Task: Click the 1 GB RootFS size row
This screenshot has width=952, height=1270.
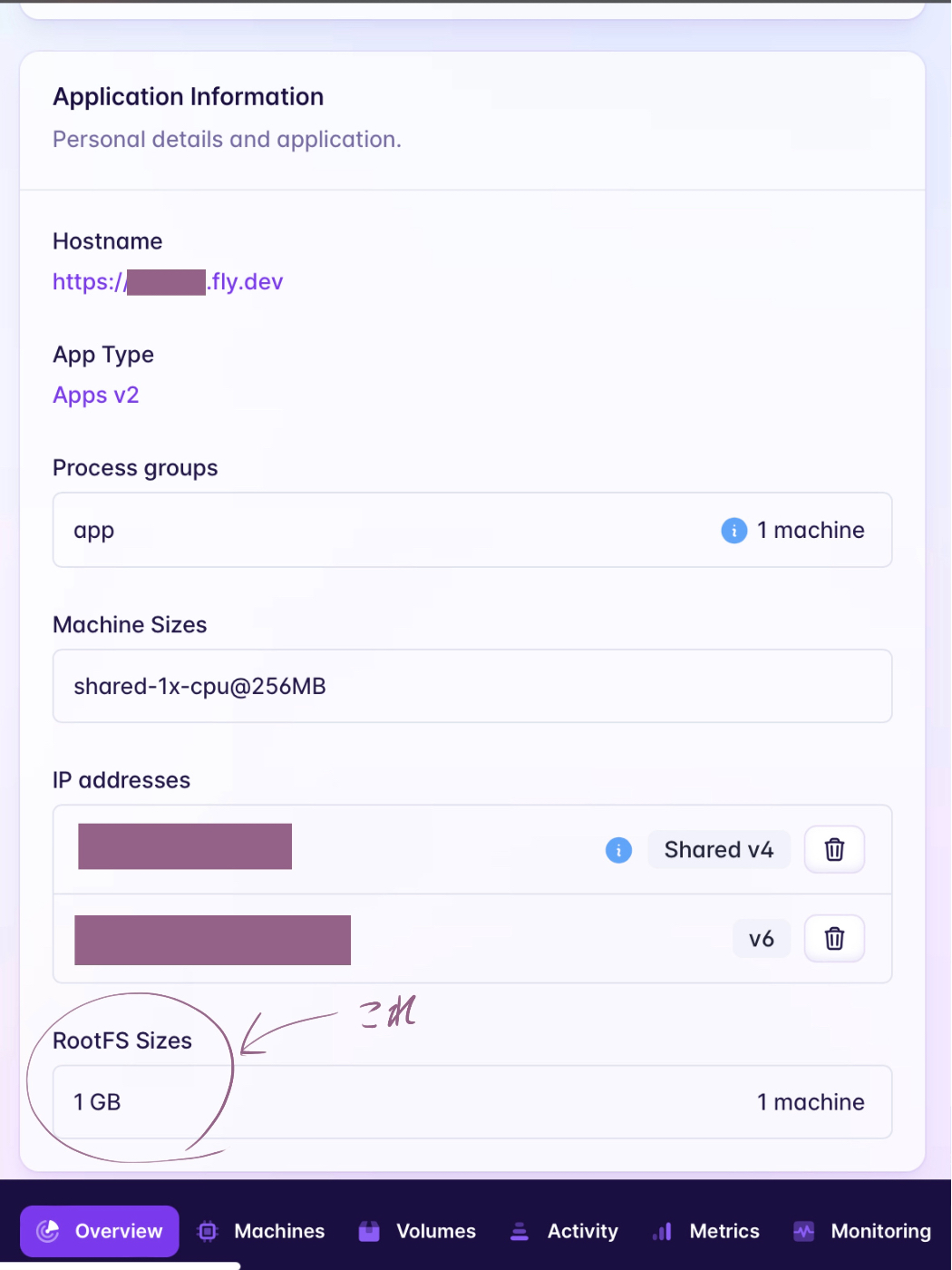Action: [x=471, y=1102]
